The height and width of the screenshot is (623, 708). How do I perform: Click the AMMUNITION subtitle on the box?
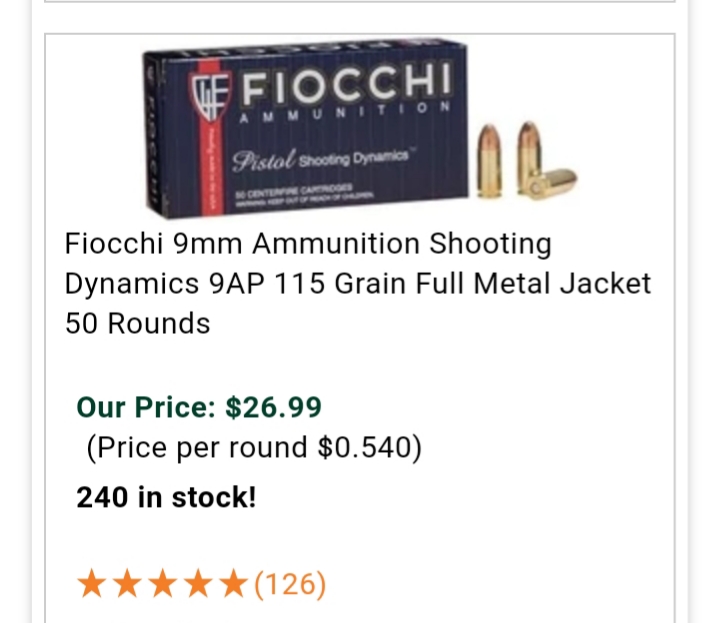tap(345, 113)
